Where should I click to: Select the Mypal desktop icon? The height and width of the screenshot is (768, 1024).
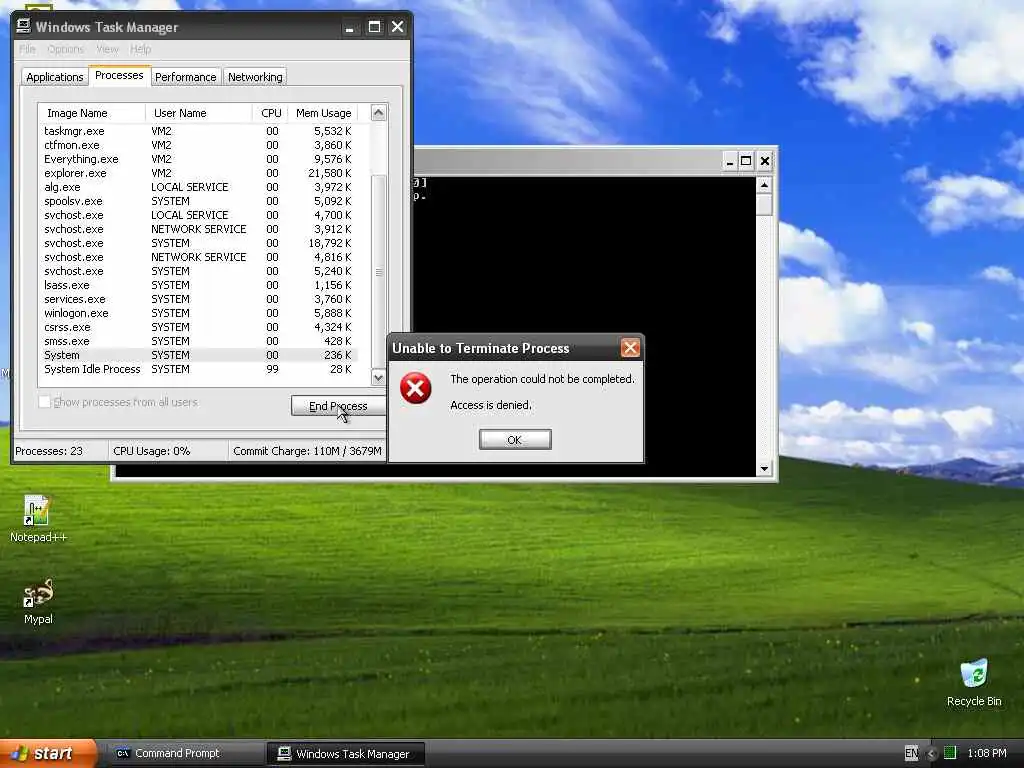38,601
